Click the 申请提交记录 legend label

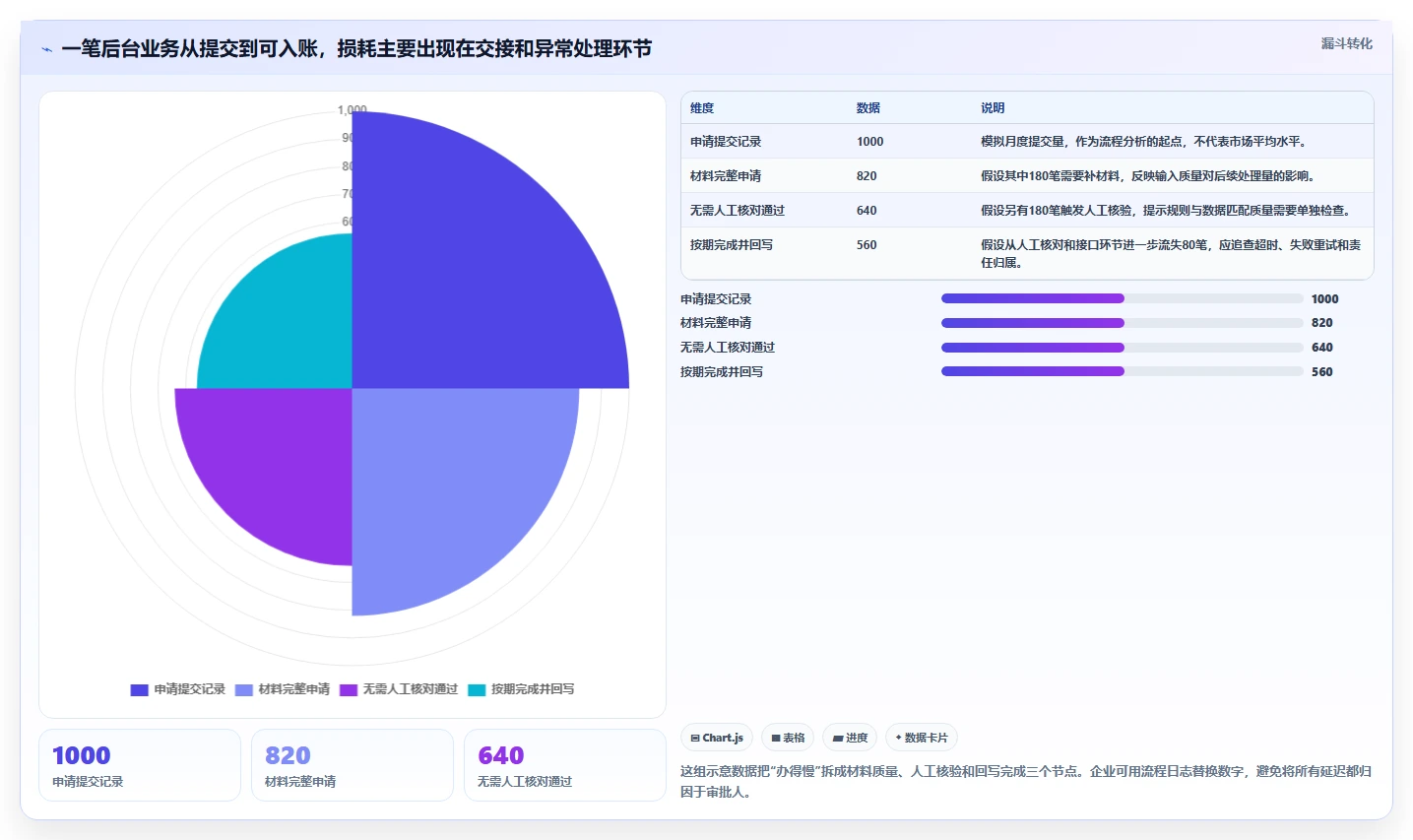click(189, 689)
